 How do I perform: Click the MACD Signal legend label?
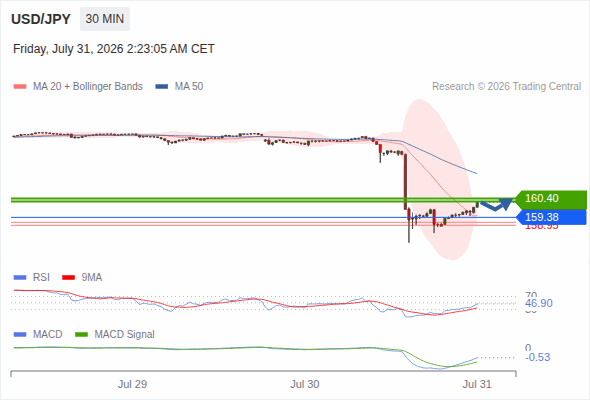pos(125,335)
